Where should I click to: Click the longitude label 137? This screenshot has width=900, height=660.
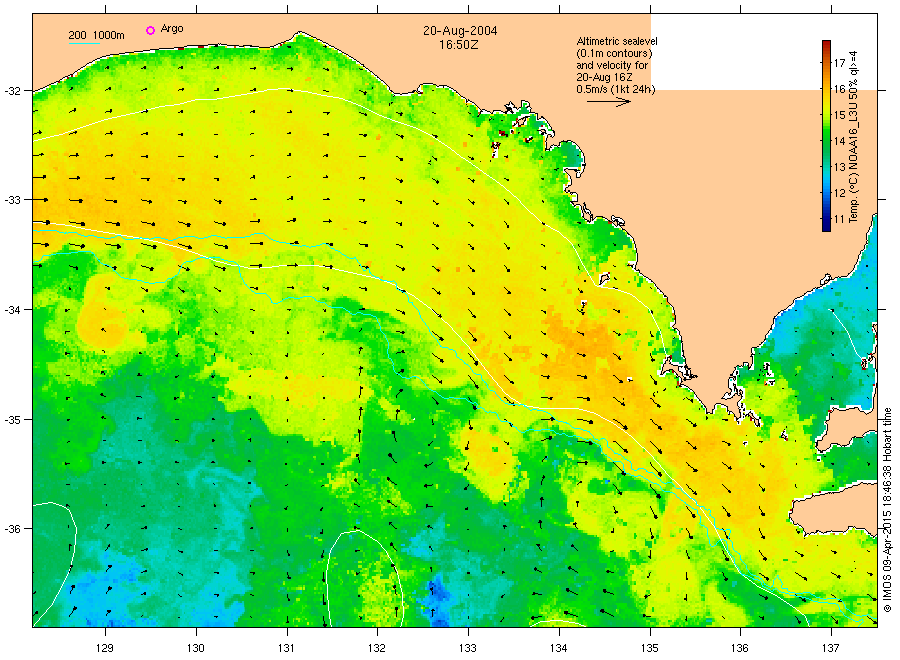(x=831, y=649)
